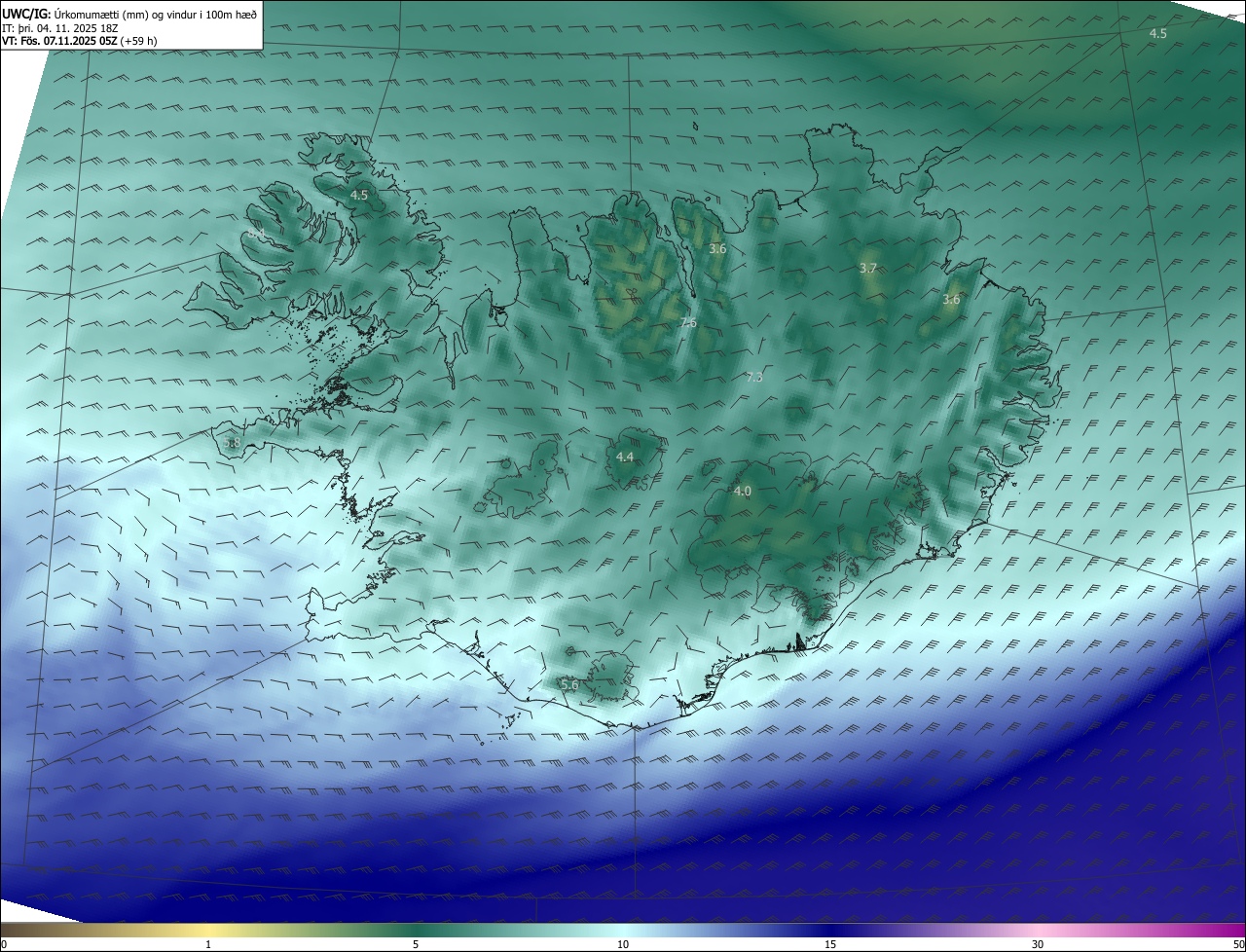Click the 7.6 value label on the map
Image resolution: width=1246 pixels, height=952 pixels.
tap(688, 322)
